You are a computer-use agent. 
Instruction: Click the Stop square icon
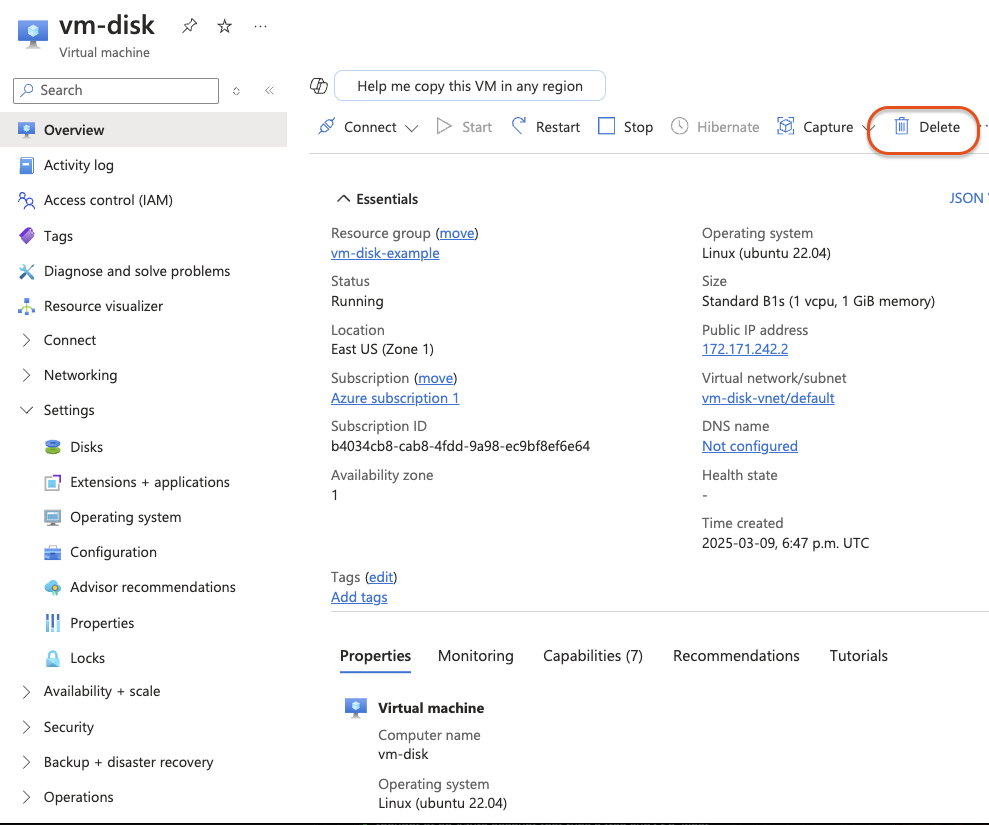(x=606, y=126)
